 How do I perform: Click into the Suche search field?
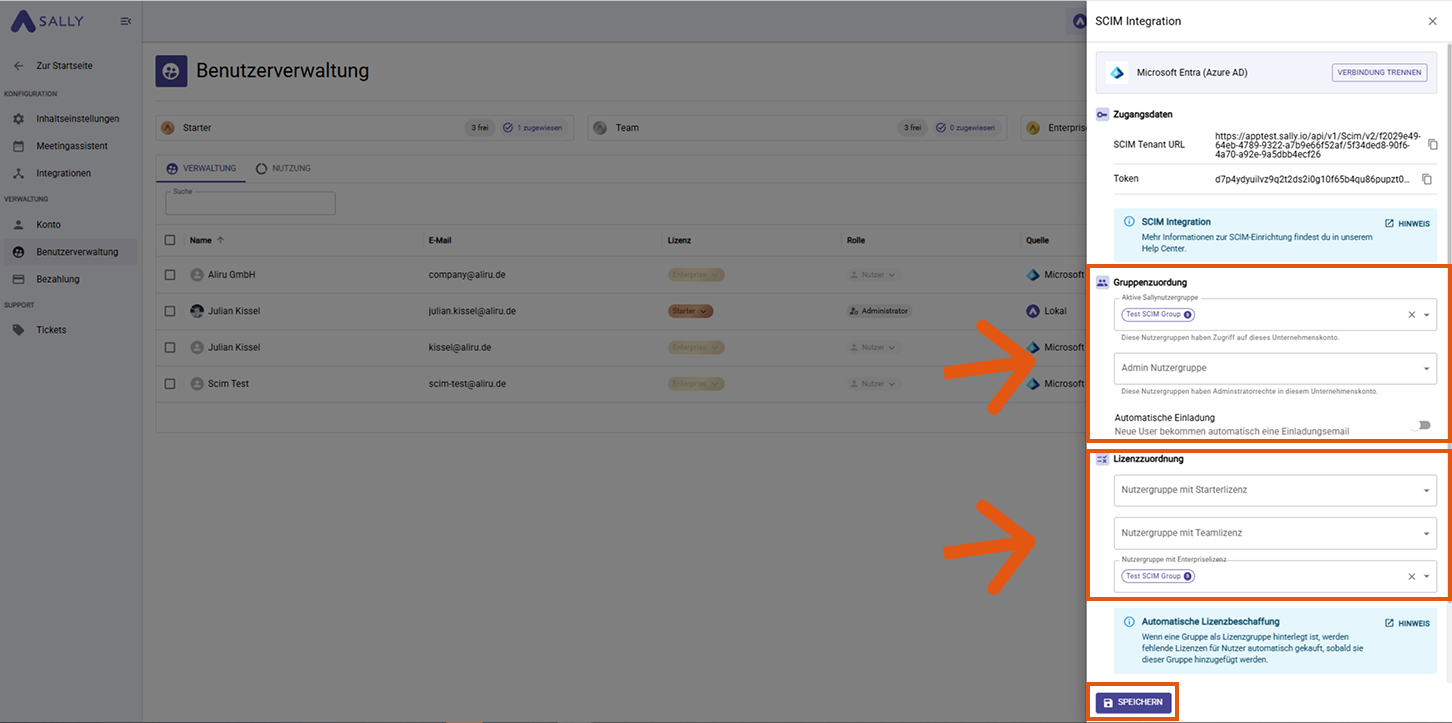pos(250,204)
